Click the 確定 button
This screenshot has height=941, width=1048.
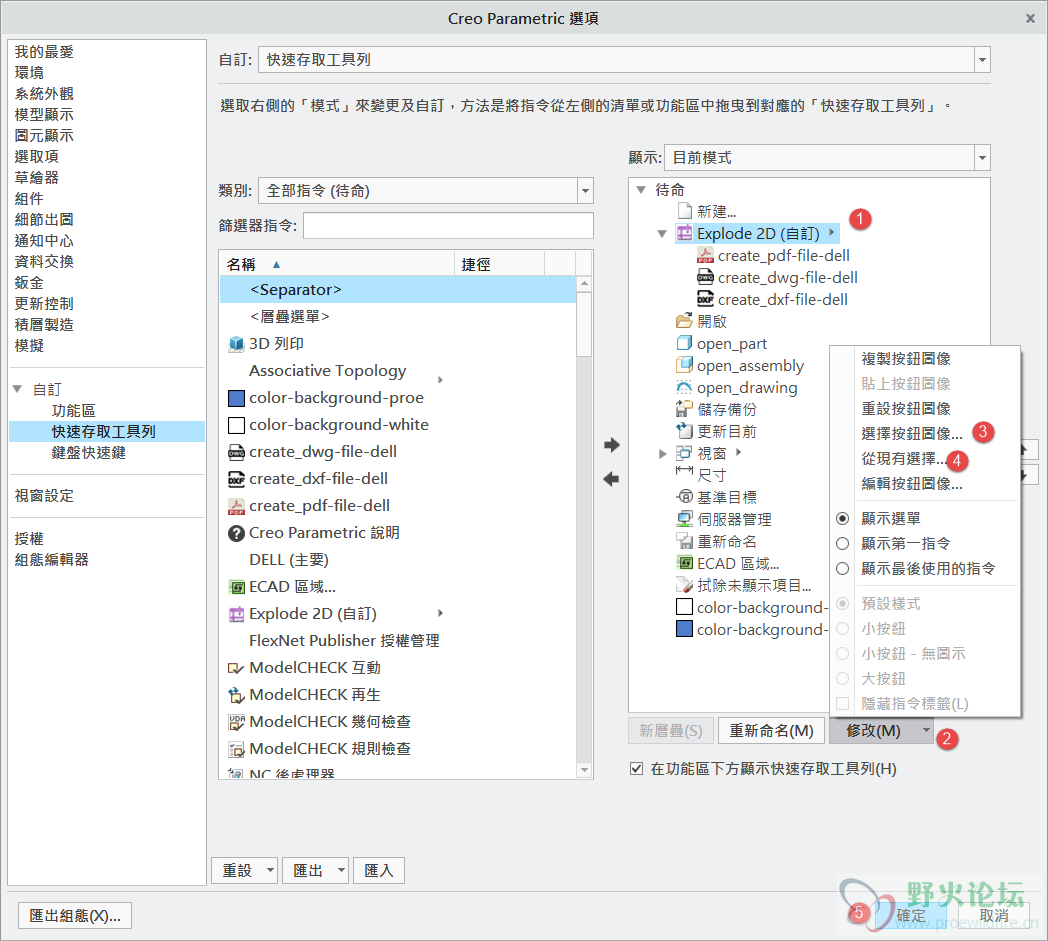[911, 915]
